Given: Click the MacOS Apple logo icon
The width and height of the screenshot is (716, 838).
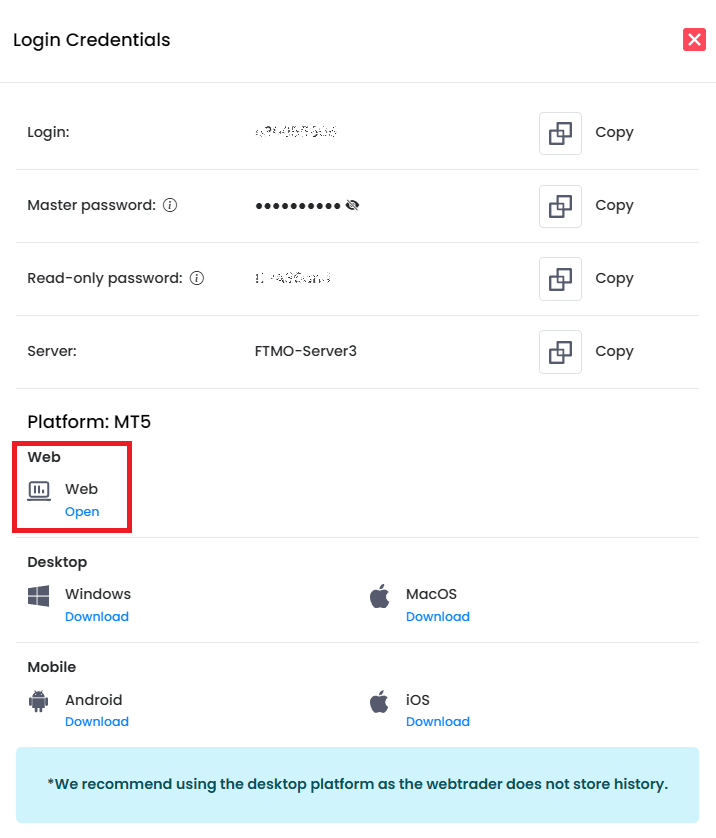Looking at the screenshot, I should tap(380, 597).
